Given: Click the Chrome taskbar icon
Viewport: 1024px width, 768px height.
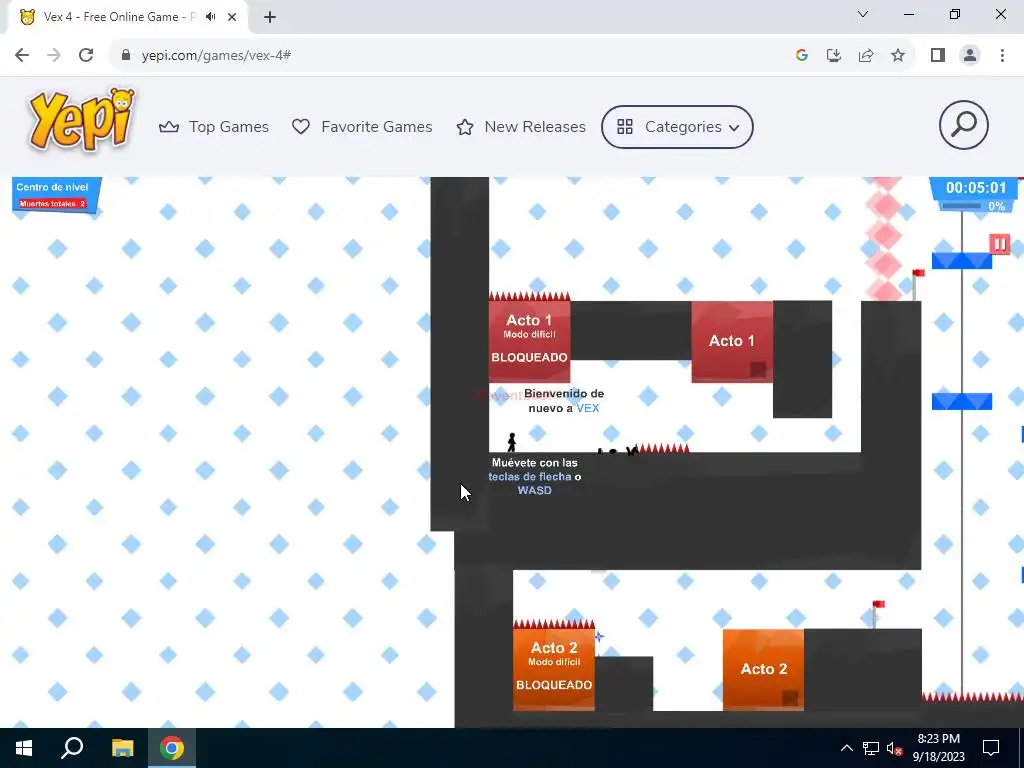Looking at the screenshot, I should (172, 748).
